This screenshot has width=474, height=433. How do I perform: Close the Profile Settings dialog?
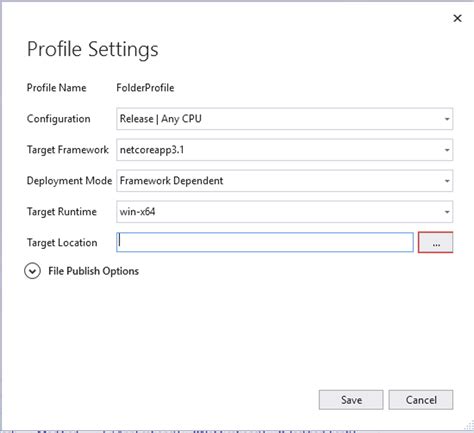[x=457, y=18]
